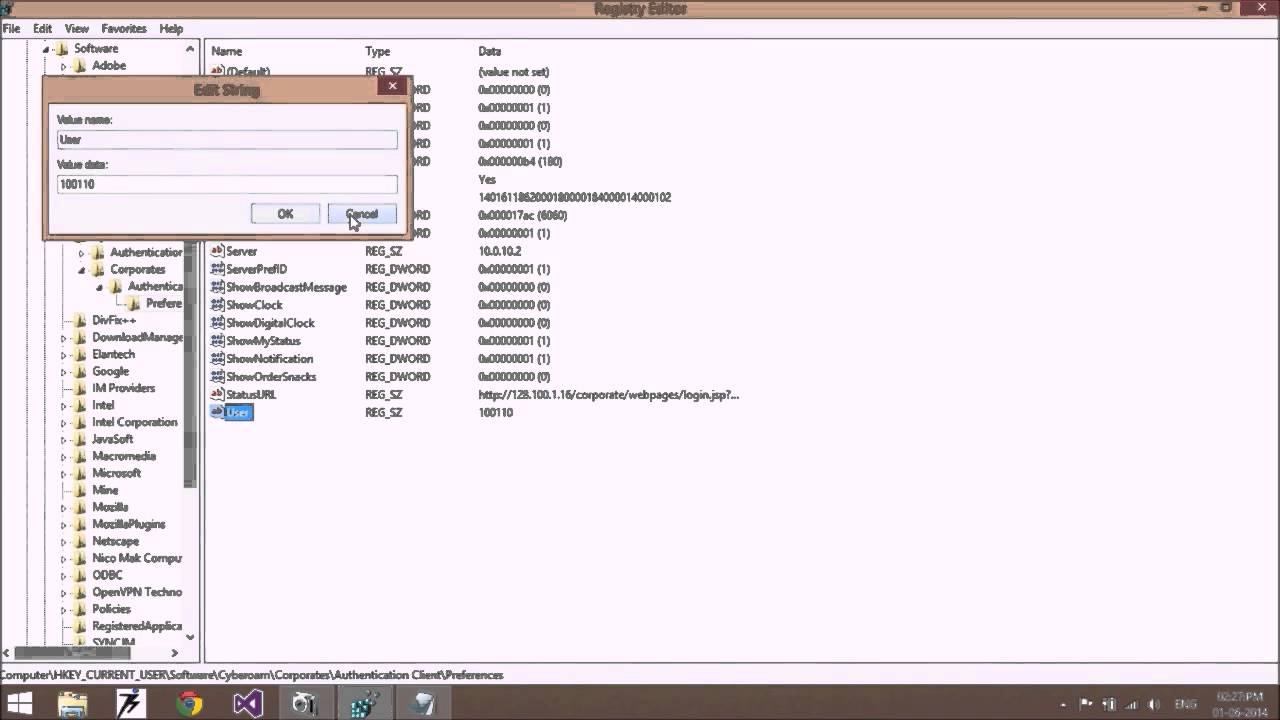Select the ShowMyStatus DWORD icon
This screenshot has width=1280, height=720.
[x=217, y=341]
